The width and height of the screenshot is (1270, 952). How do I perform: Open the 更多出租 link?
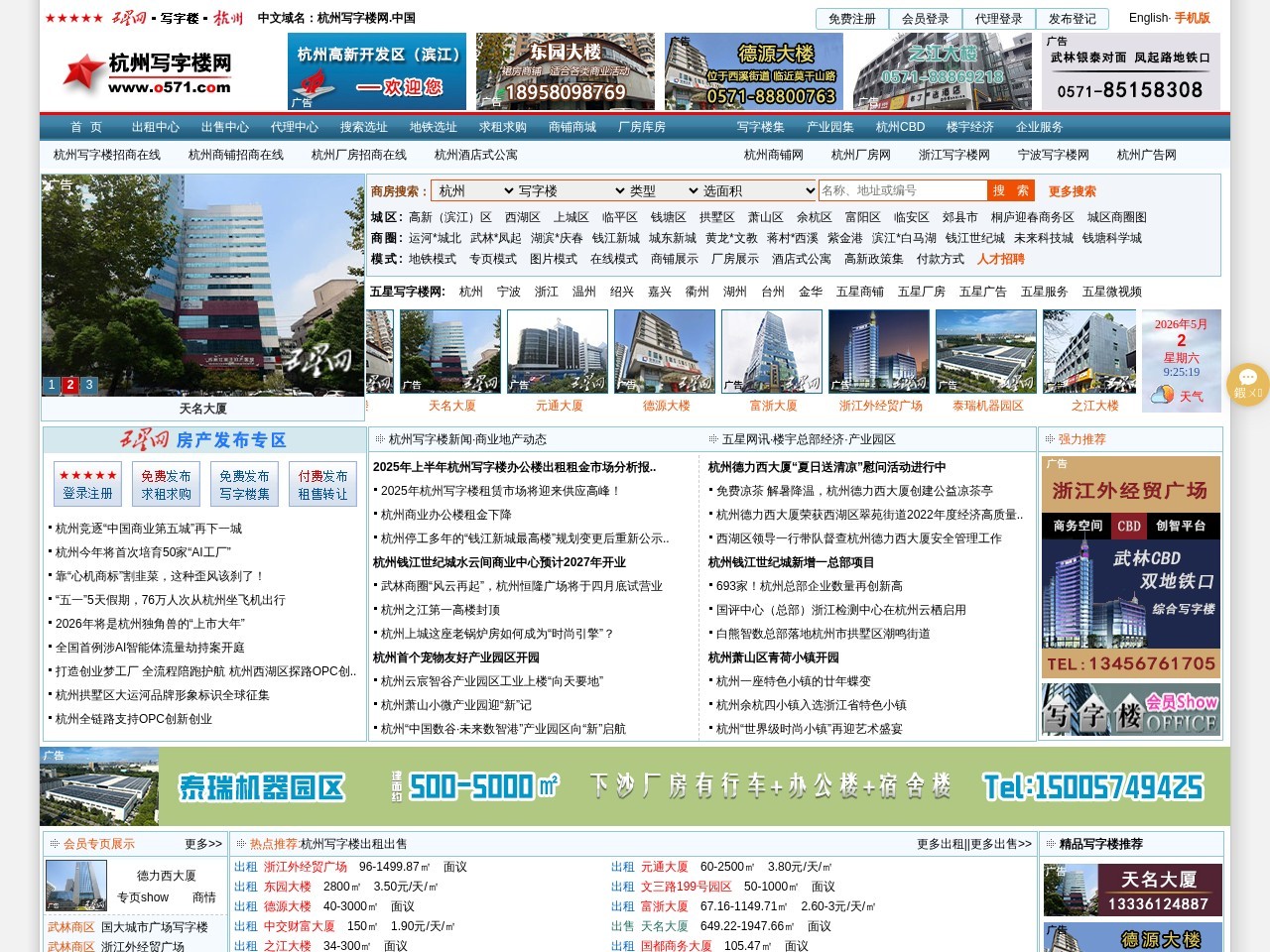pos(942,844)
